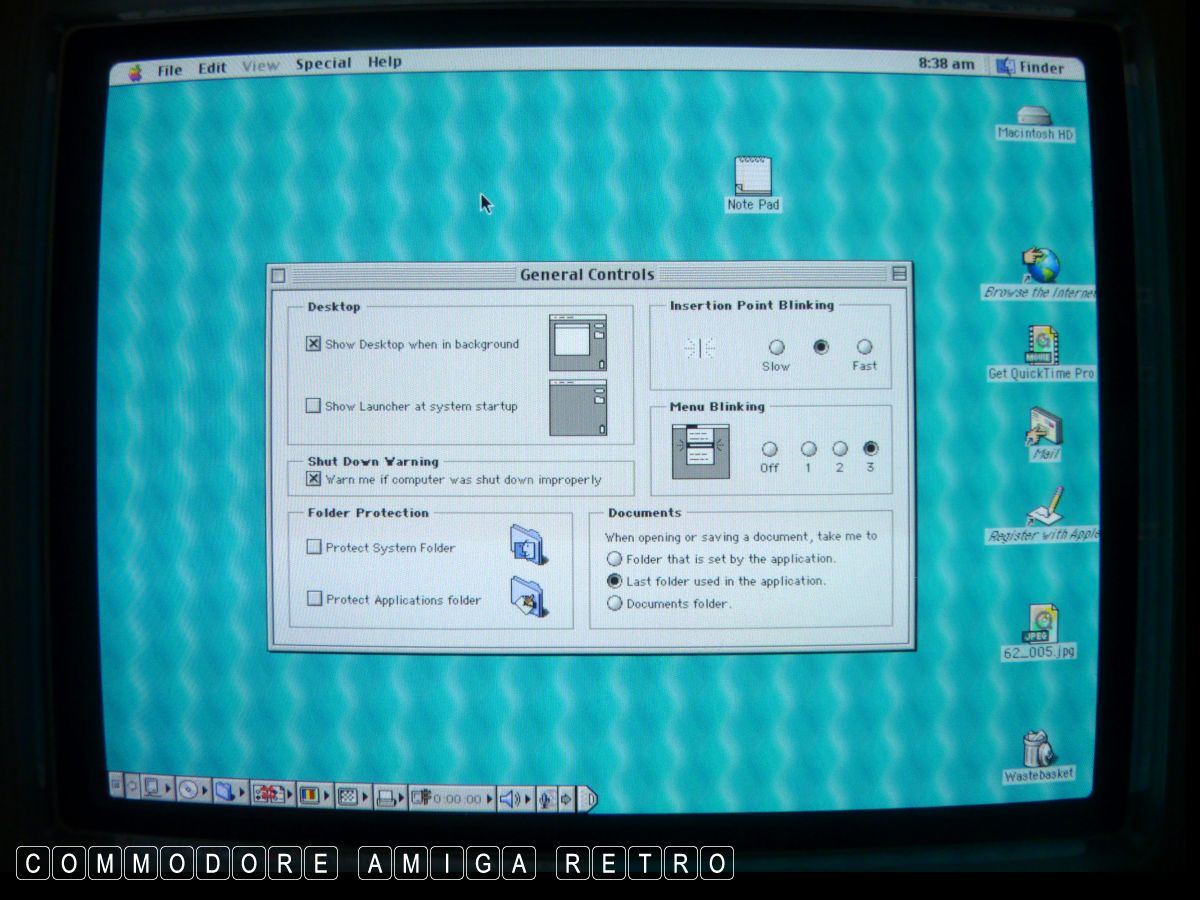The height and width of the screenshot is (900, 1200).
Task: Open the Apple menu
Action: pyautogui.click(x=136, y=71)
